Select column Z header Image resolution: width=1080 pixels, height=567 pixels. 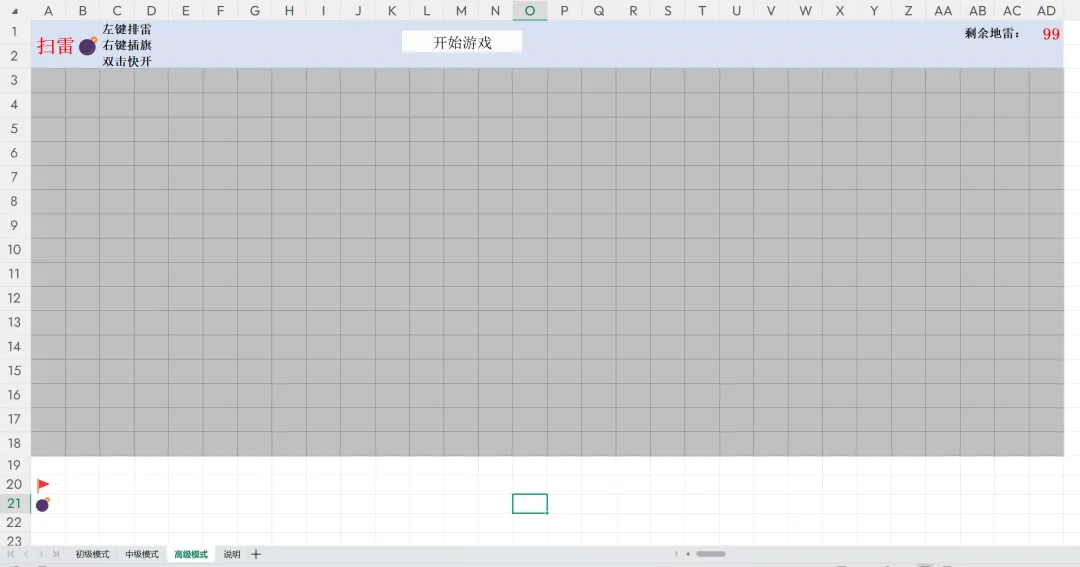point(908,10)
